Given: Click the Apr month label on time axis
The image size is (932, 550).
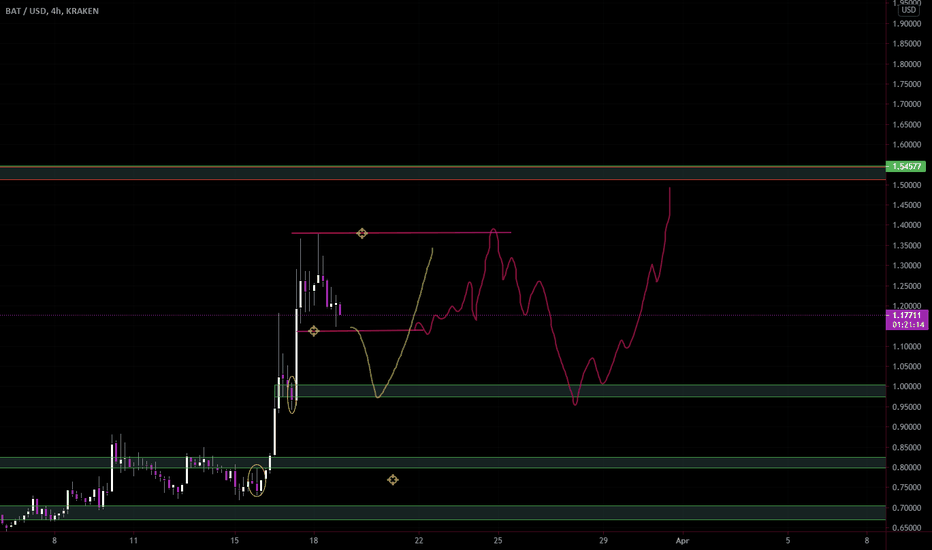Looking at the screenshot, I should pyautogui.click(x=682, y=540).
